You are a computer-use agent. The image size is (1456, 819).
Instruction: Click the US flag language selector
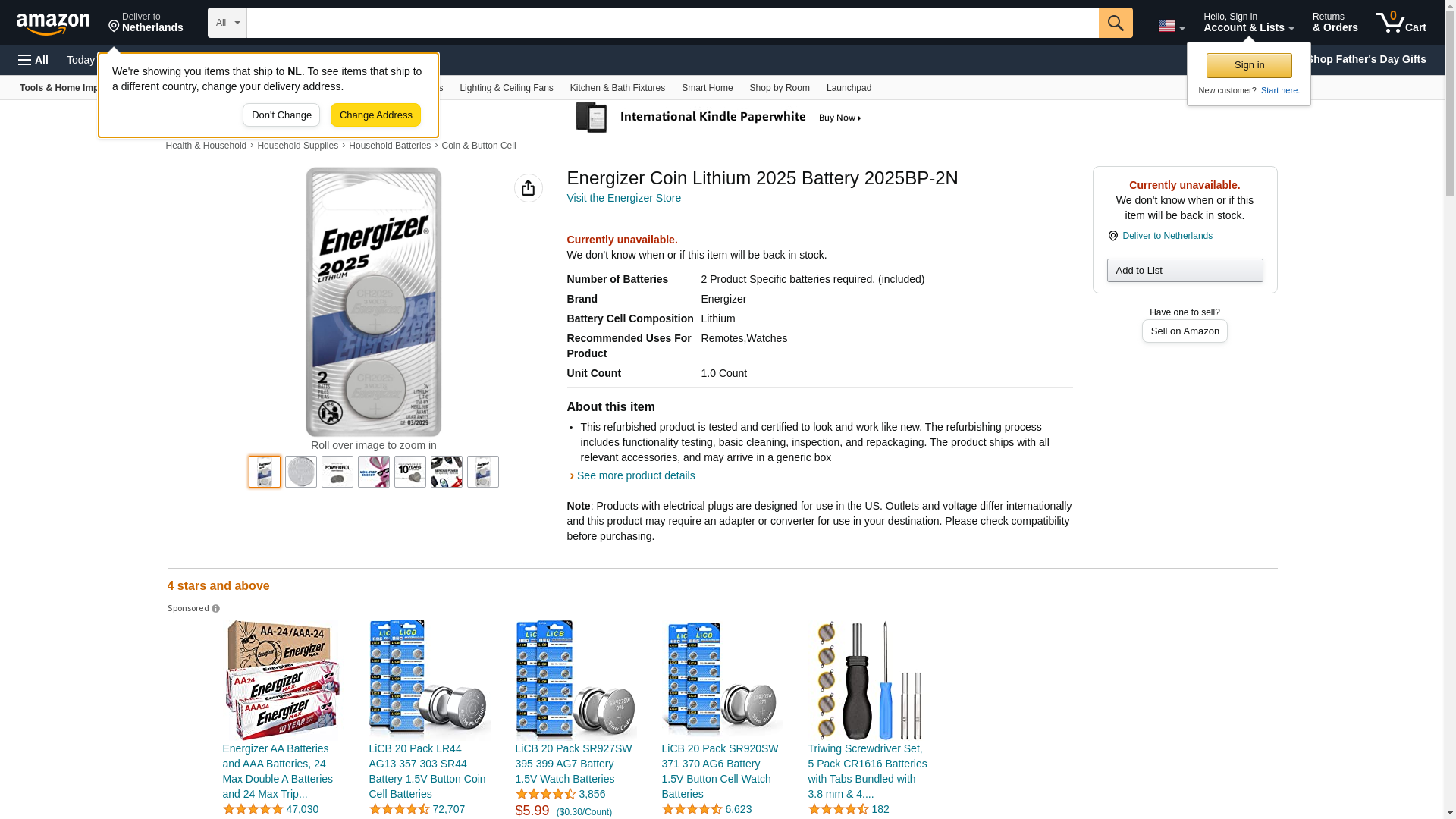[1171, 26]
